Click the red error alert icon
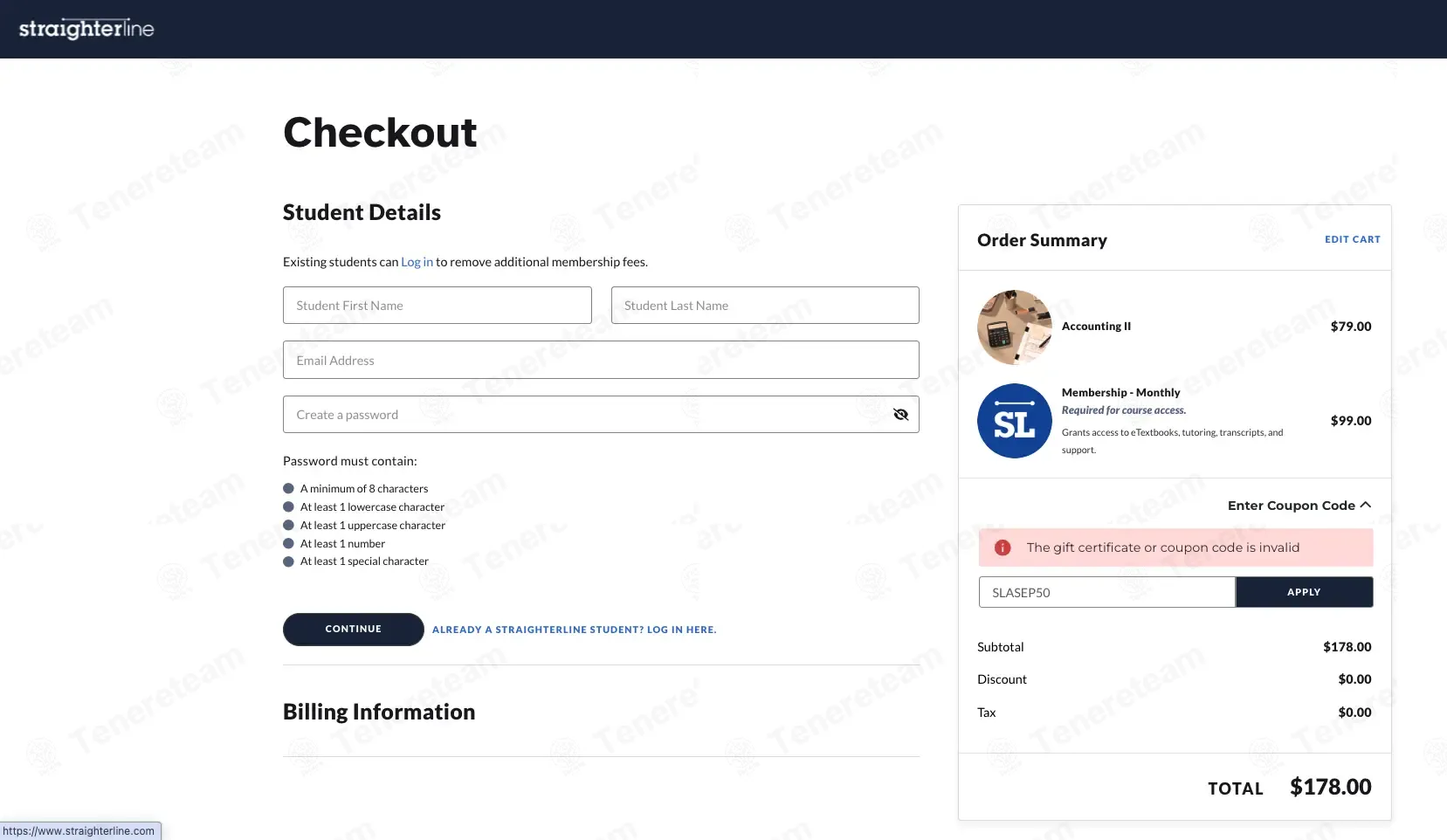This screenshot has width=1447, height=840. click(1003, 547)
